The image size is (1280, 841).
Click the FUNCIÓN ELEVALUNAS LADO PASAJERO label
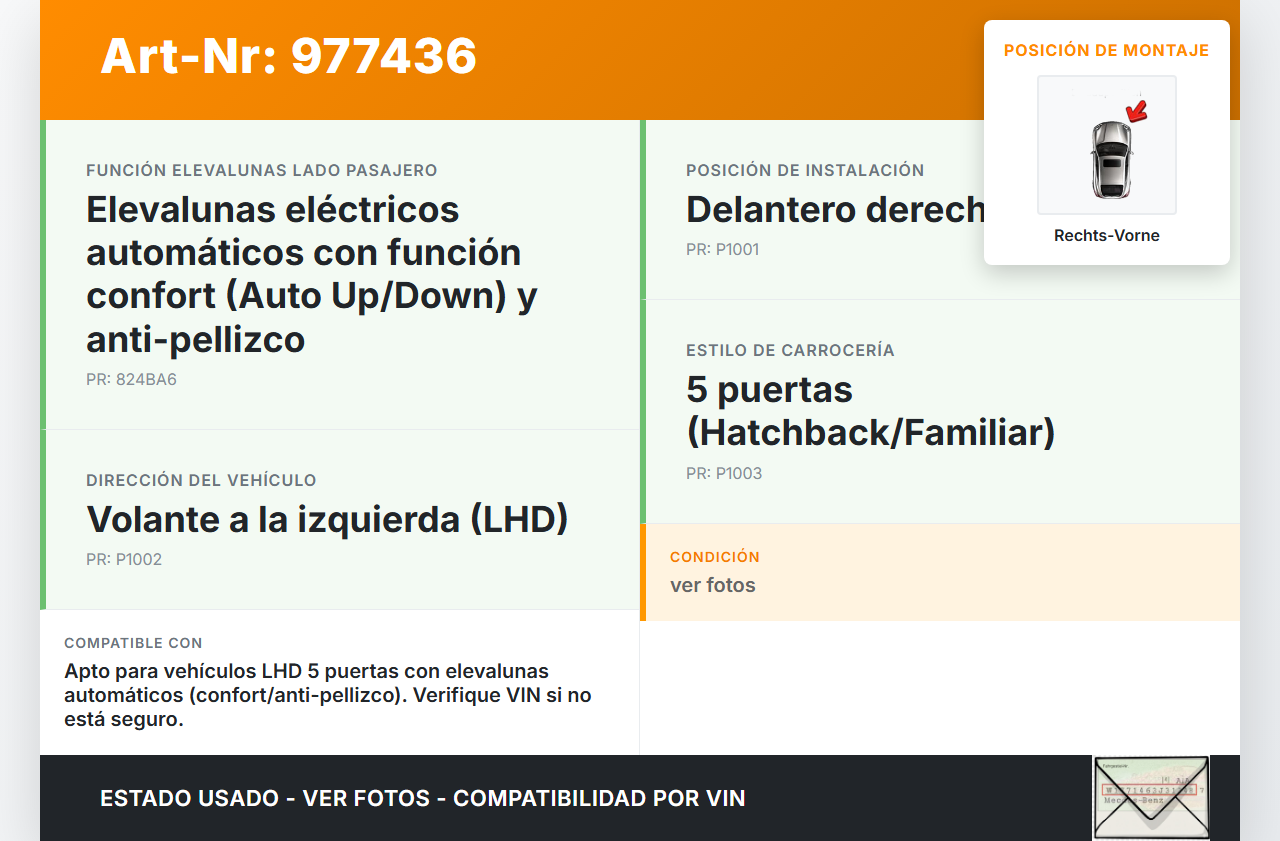(261, 171)
